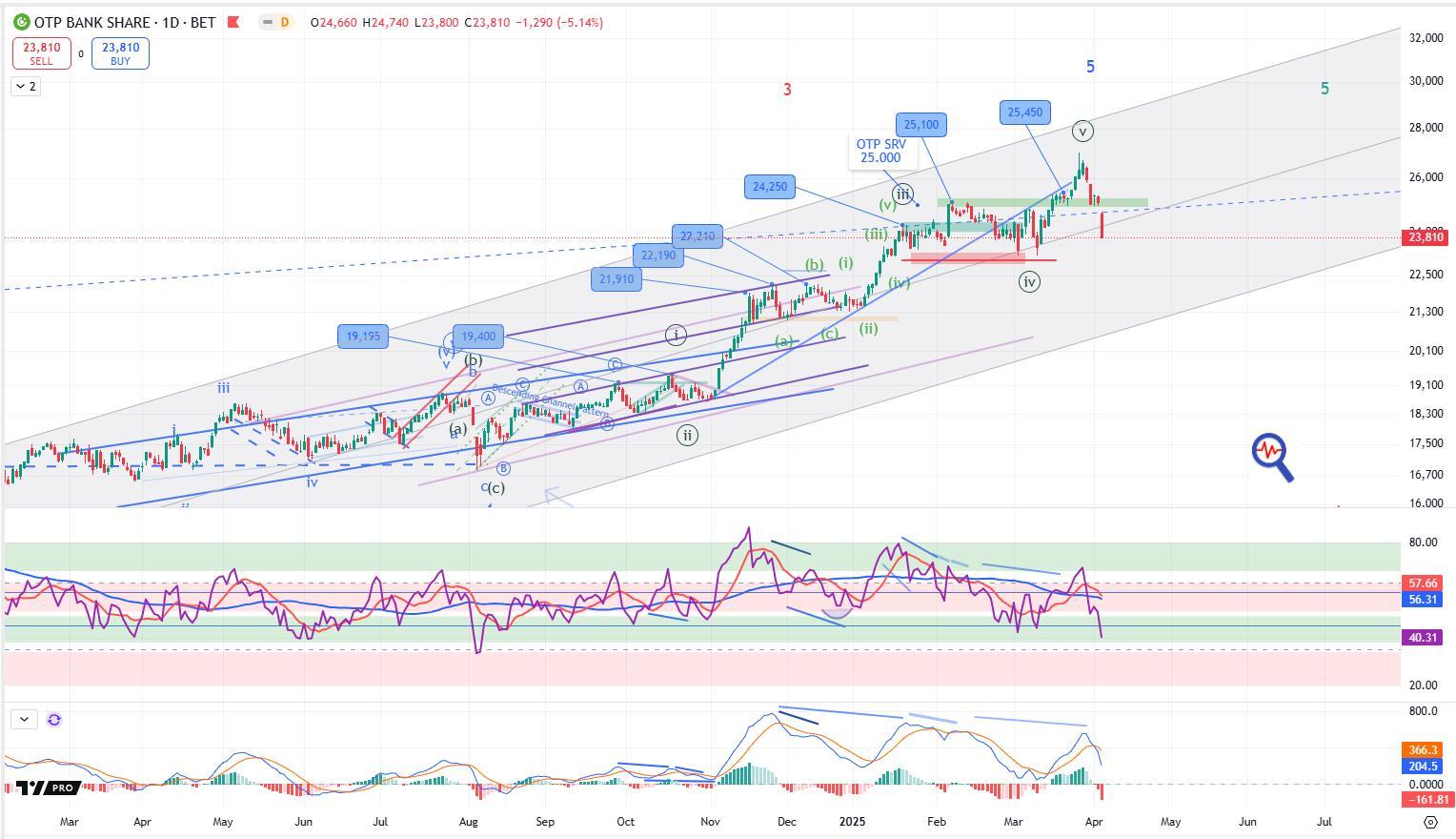1456x839 pixels.
Task: Click the 56.31 RSI value tag
Action: [x=1423, y=600]
